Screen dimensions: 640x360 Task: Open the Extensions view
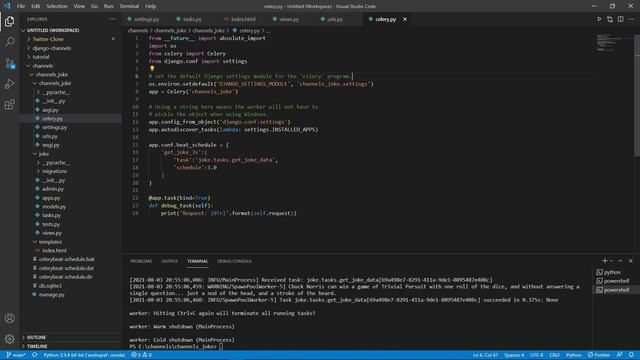9,104
